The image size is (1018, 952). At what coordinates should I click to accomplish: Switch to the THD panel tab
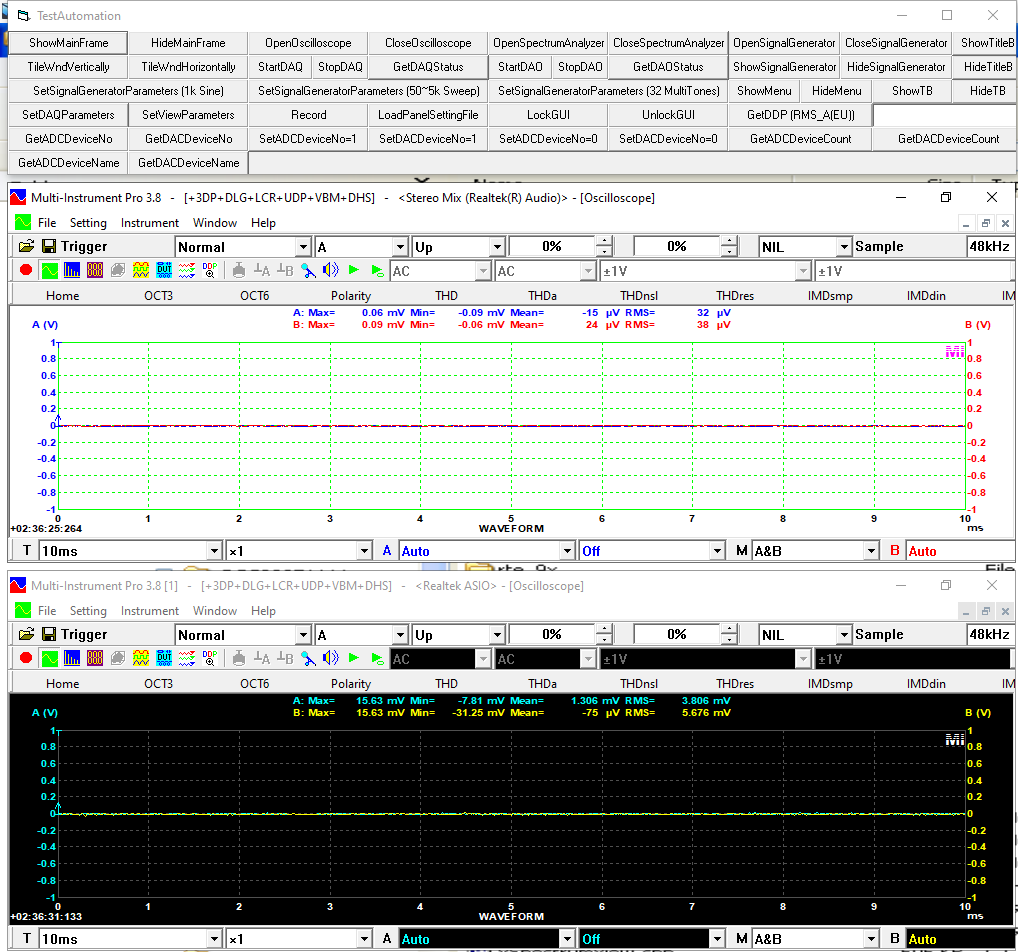446,295
